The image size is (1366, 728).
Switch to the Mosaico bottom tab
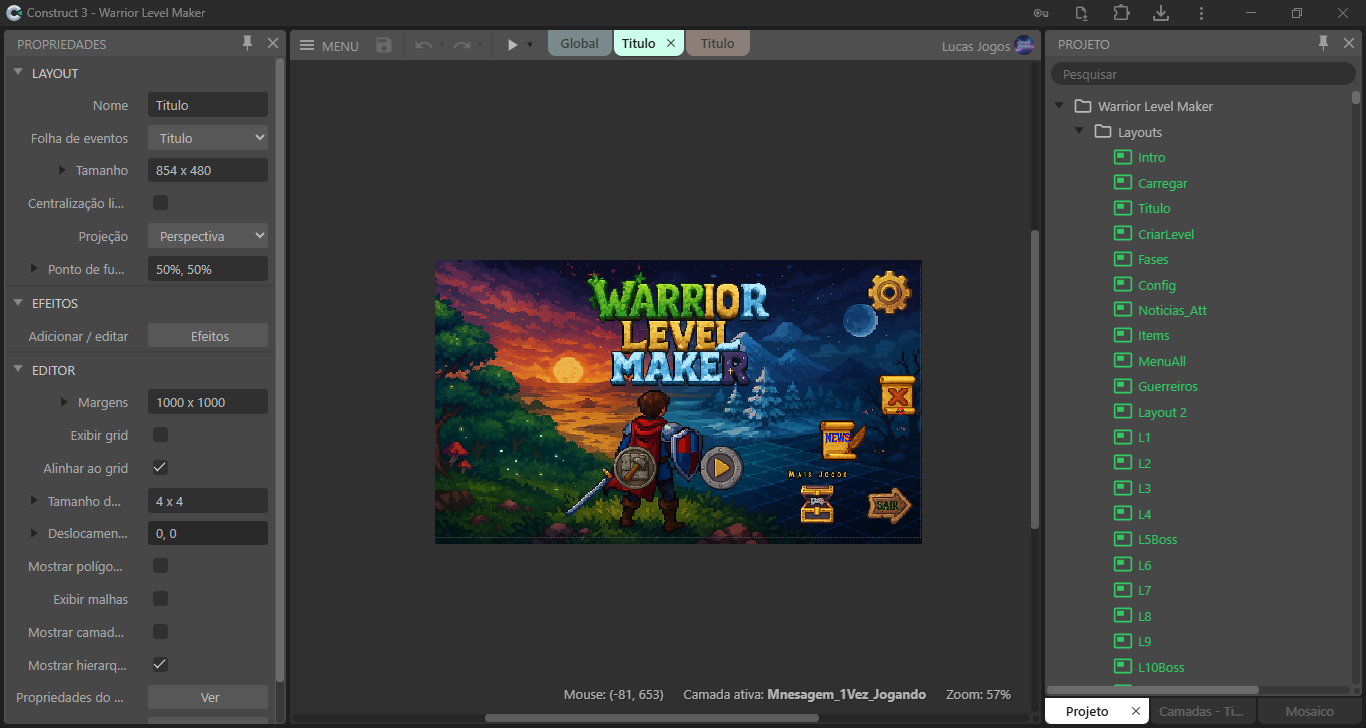[x=1310, y=711]
